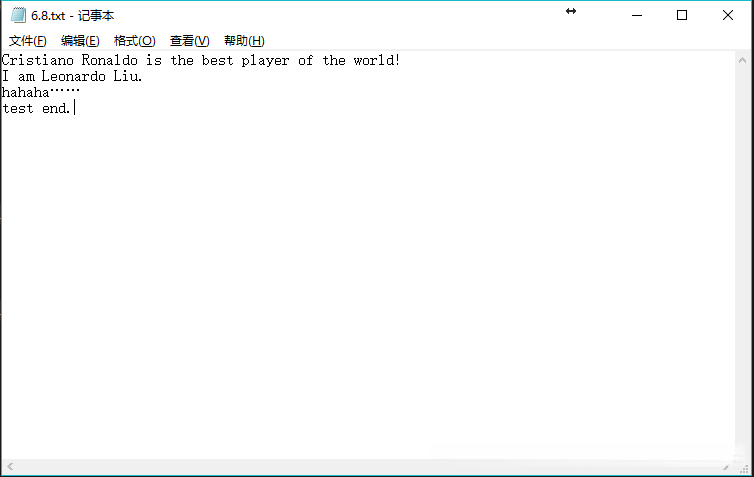The width and height of the screenshot is (754, 477).
Task: Click the title text "6.8.txt - 记事本"
Action: click(x=73, y=16)
